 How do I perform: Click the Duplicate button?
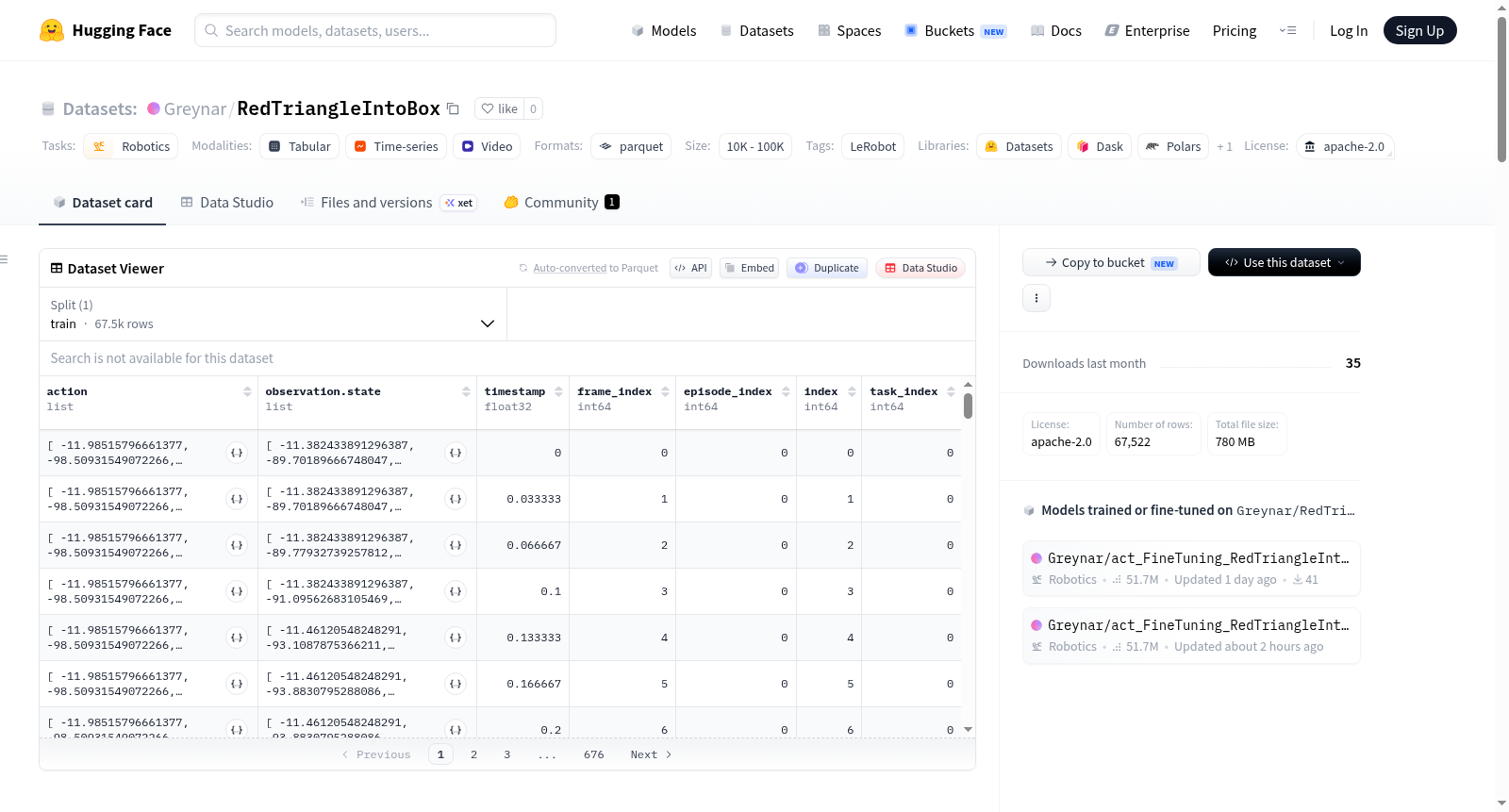point(826,268)
